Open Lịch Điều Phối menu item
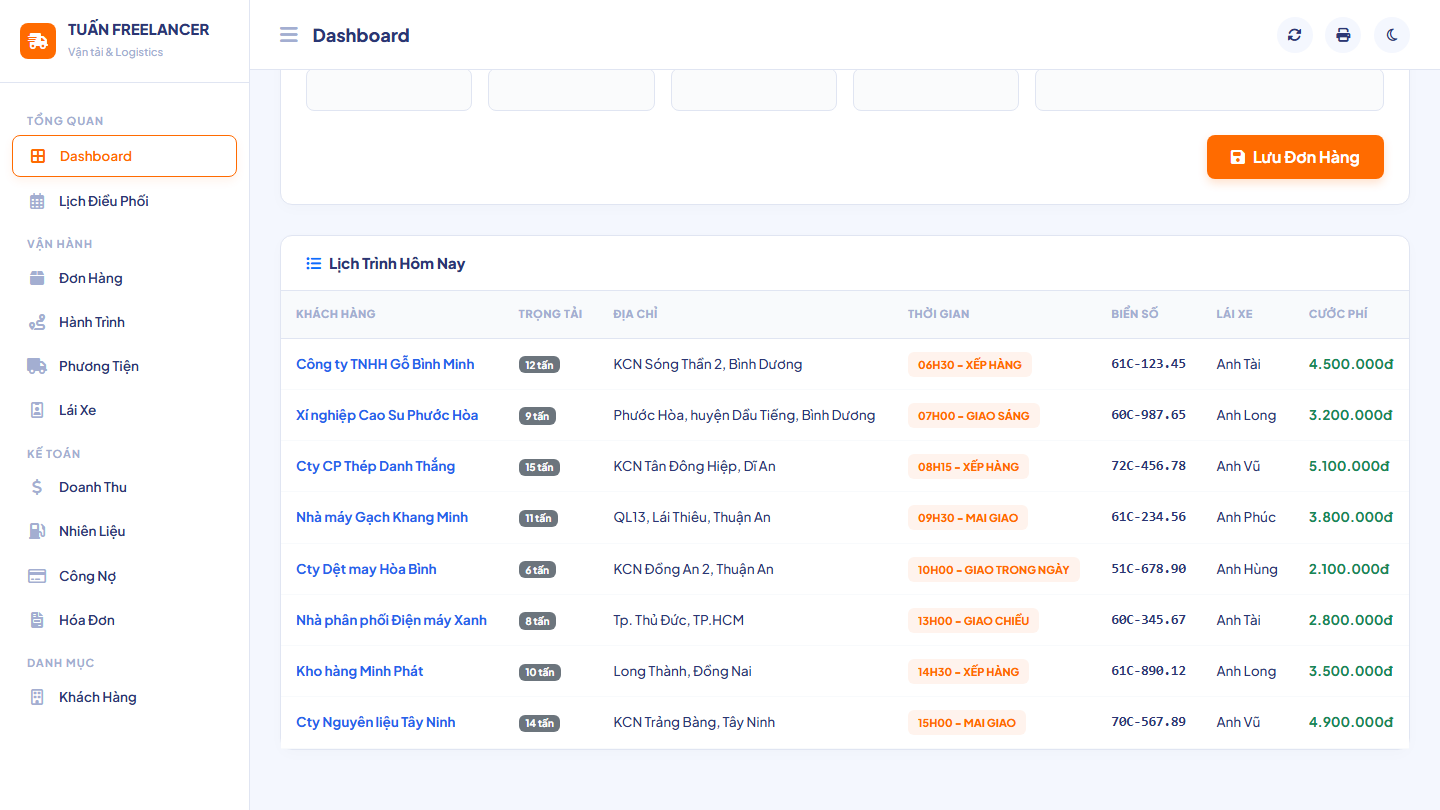Viewport: 1440px width, 810px height. (x=124, y=201)
